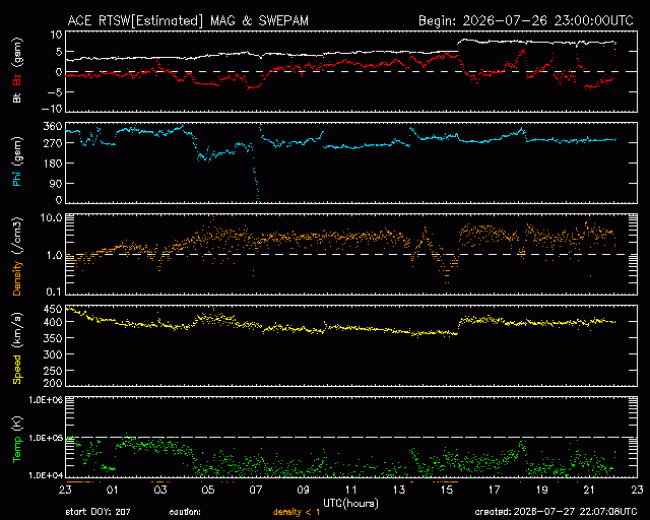Select the white 'Bt' axis label

[x=17, y=97]
